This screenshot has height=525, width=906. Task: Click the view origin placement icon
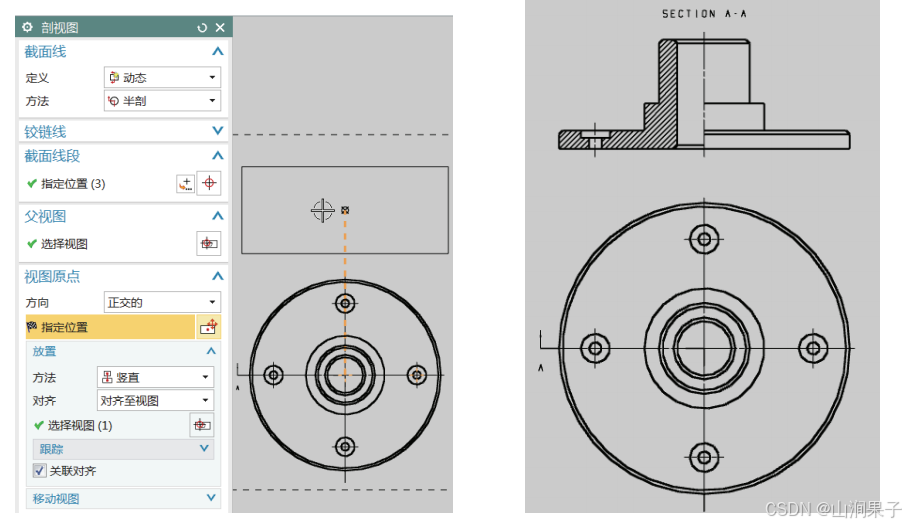coord(208,327)
